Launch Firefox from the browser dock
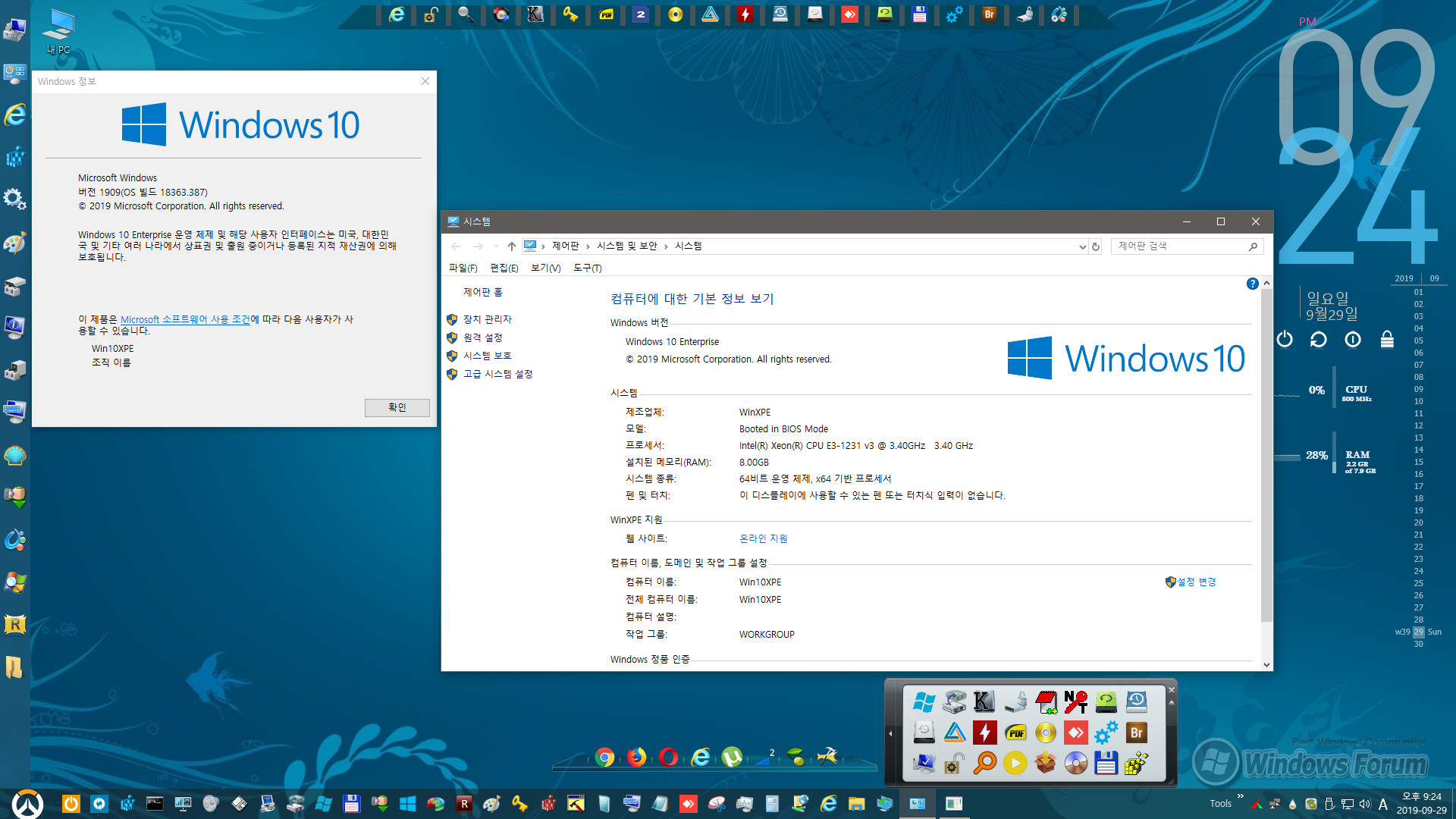The height and width of the screenshot is (819, 1456). (636, 757)
